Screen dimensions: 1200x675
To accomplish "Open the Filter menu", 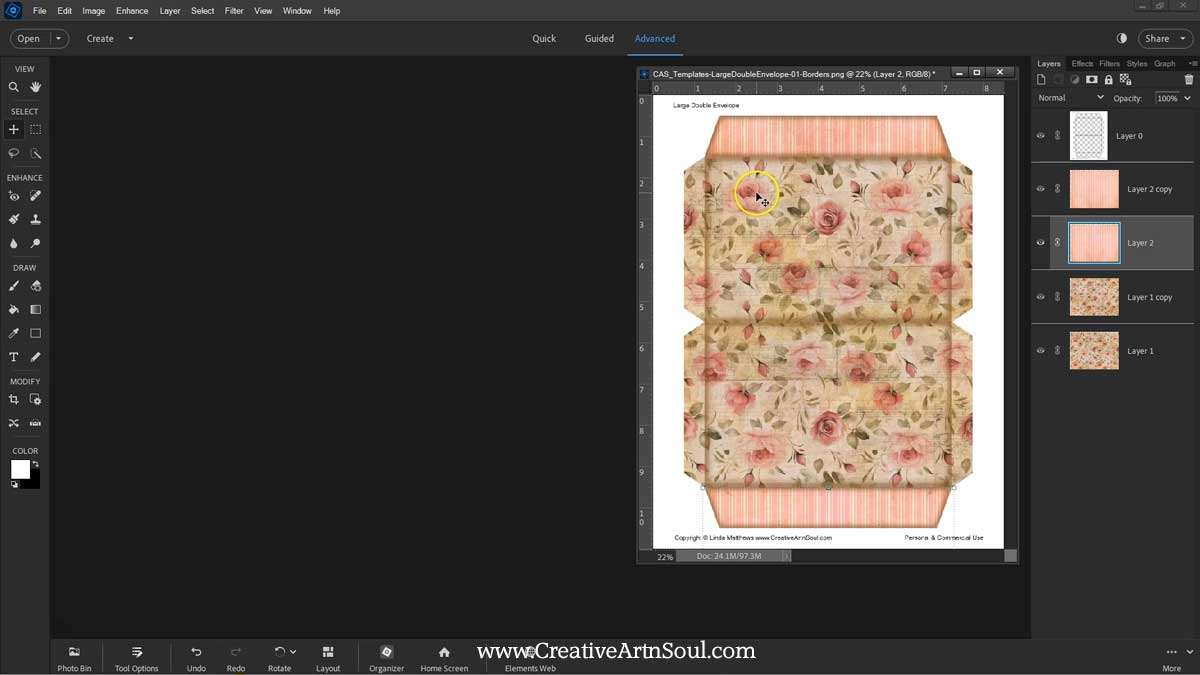I will pyautogui.click(x=234, y=11).
